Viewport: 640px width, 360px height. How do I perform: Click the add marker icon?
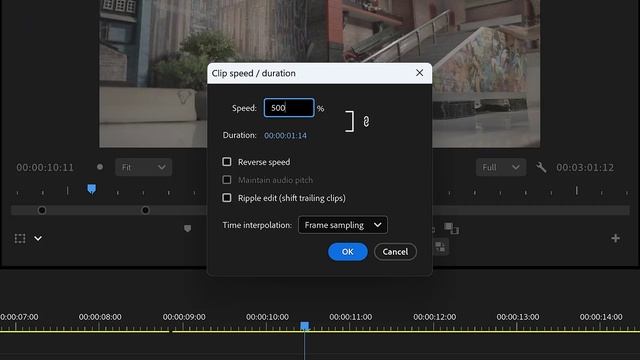click(x=187, y=229)
